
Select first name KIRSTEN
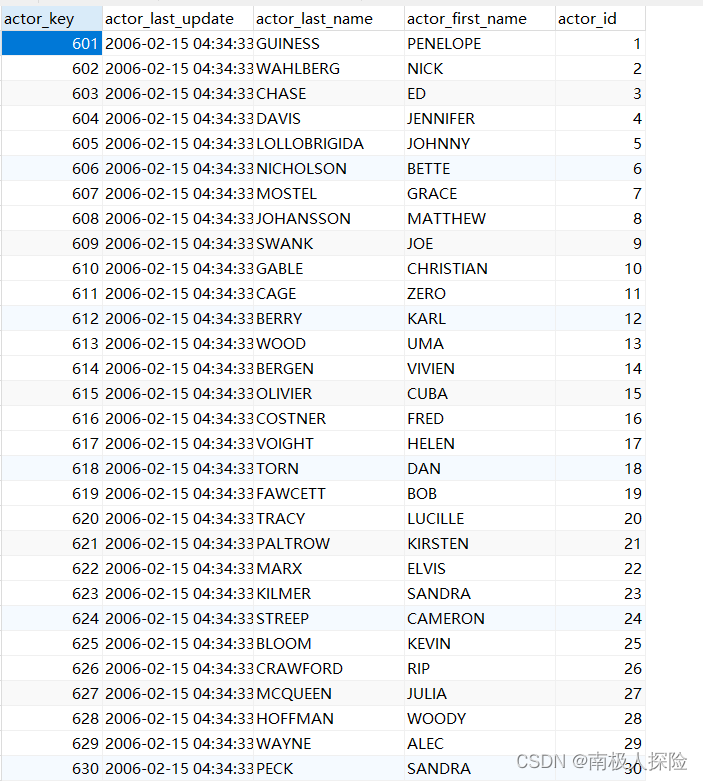tap(438, 543)
